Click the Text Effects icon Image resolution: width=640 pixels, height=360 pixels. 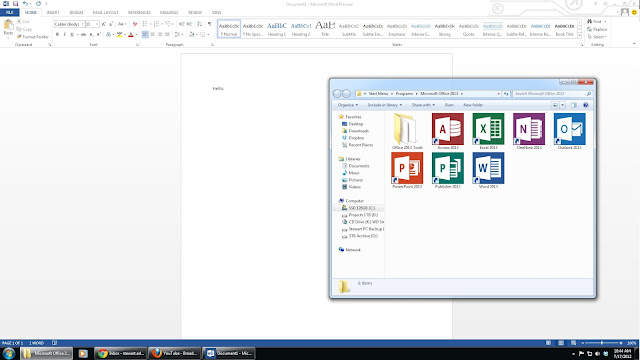(x=109, y=35)
